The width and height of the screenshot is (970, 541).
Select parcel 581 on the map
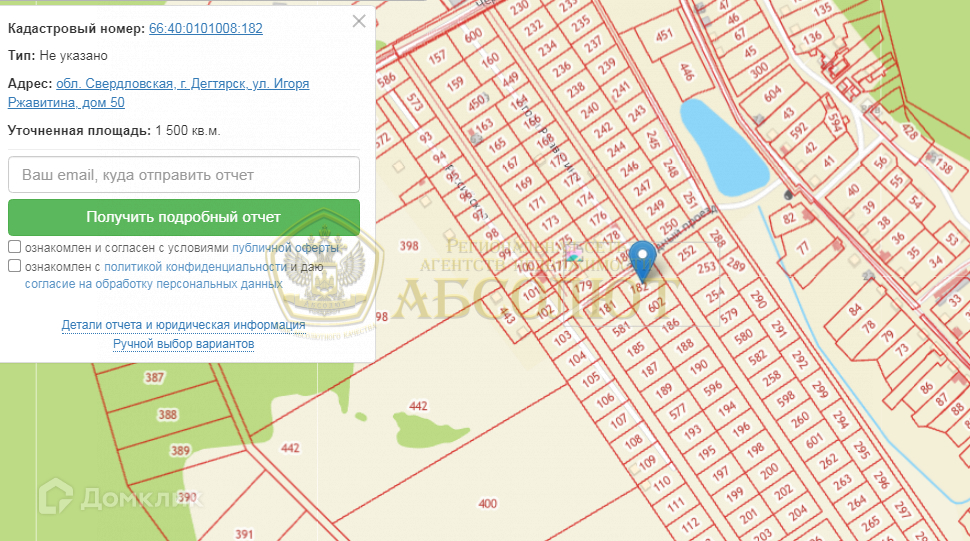(x=620, y=329)
